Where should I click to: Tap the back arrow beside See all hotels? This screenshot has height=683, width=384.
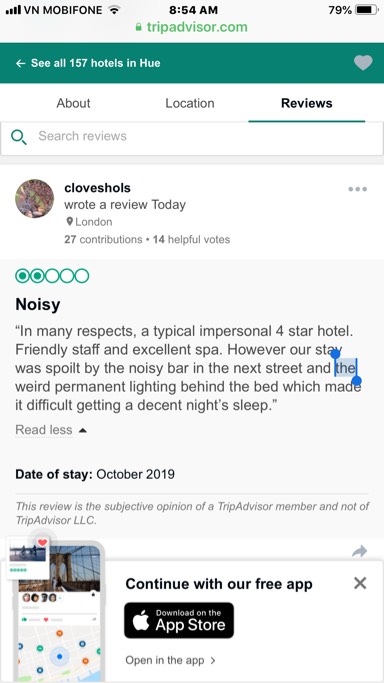click(x=20, y=64)
